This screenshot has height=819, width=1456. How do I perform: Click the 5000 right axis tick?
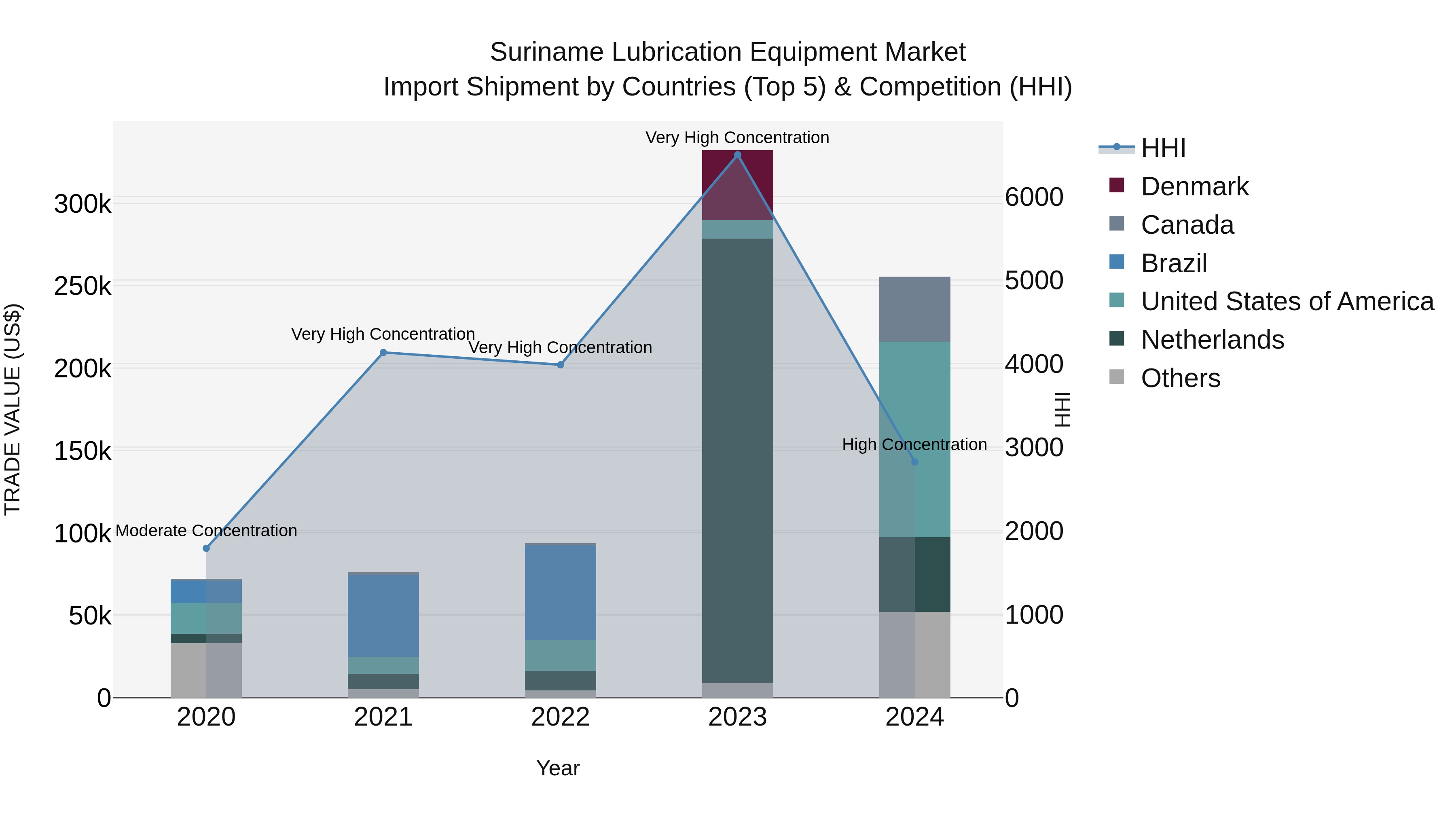(x=1034, y=281)
